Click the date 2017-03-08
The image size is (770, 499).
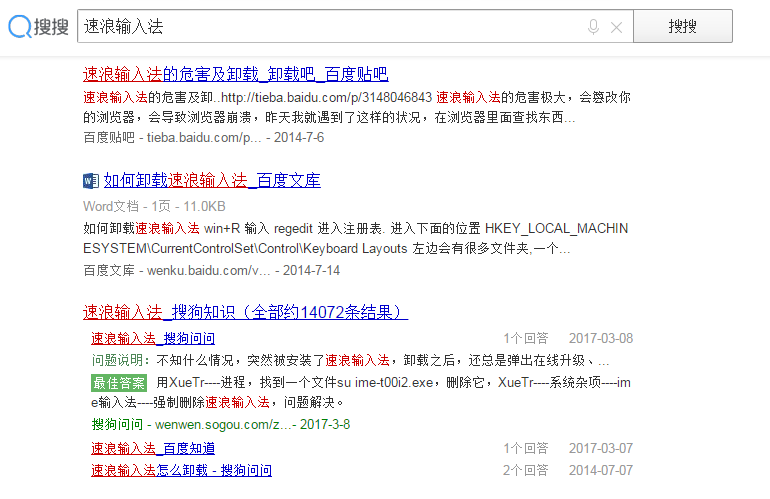pyautogui.click(x=601, y=338)
